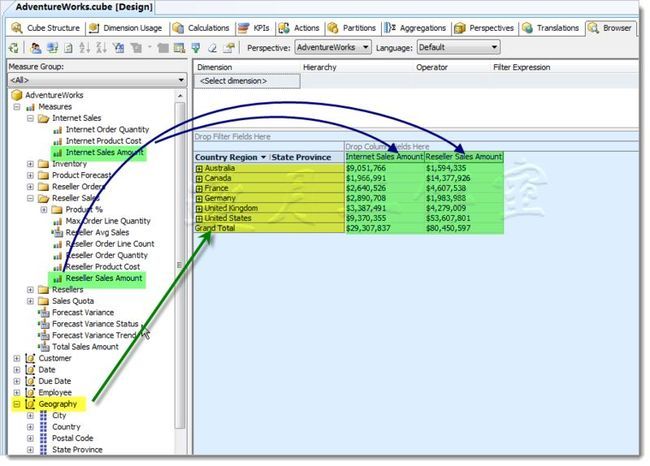Click the Drop Filter Fields Here area
Viewport: 650px width, 466px height.
coord(416,137)
